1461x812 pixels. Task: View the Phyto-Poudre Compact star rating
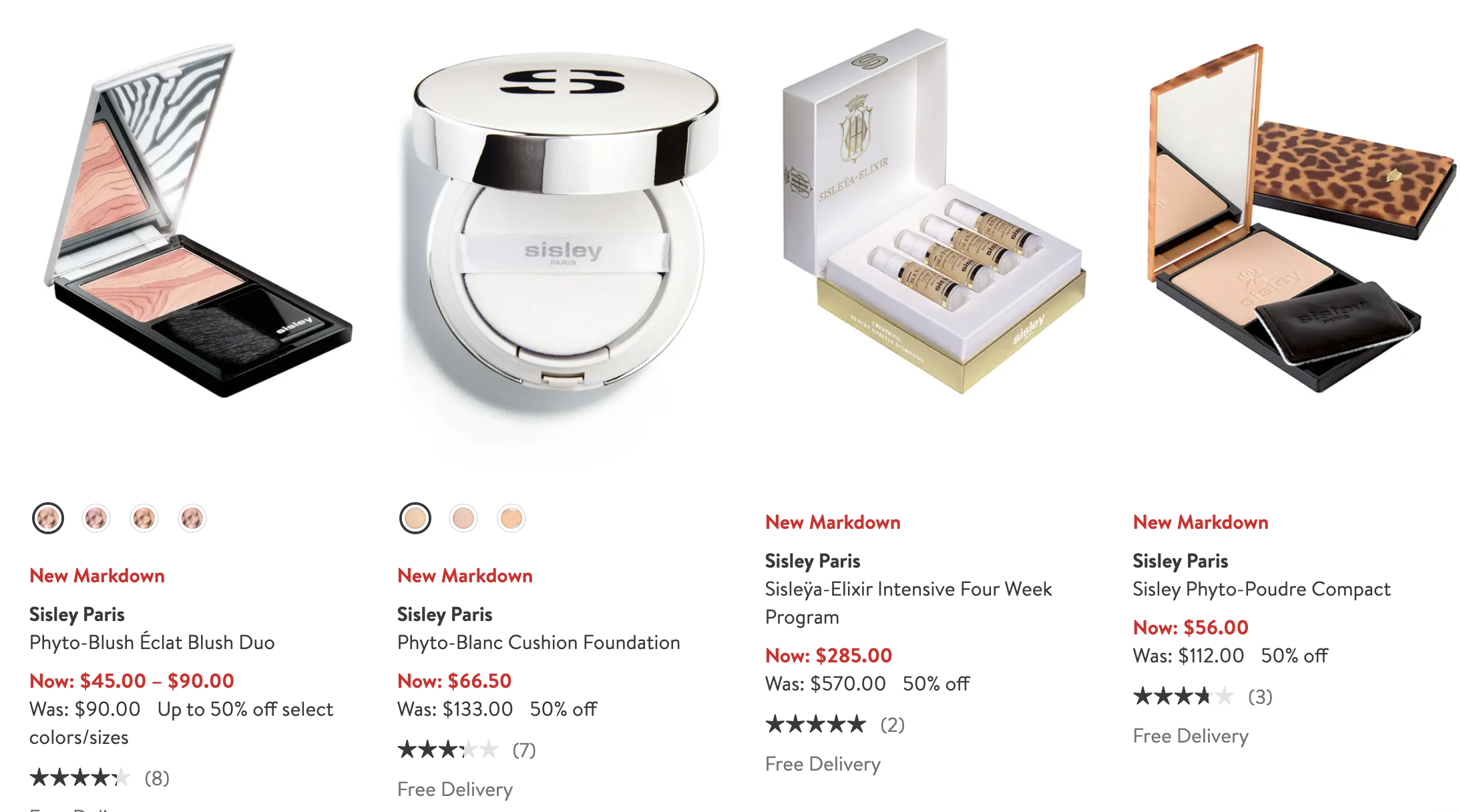click(x=1203, y=696)
